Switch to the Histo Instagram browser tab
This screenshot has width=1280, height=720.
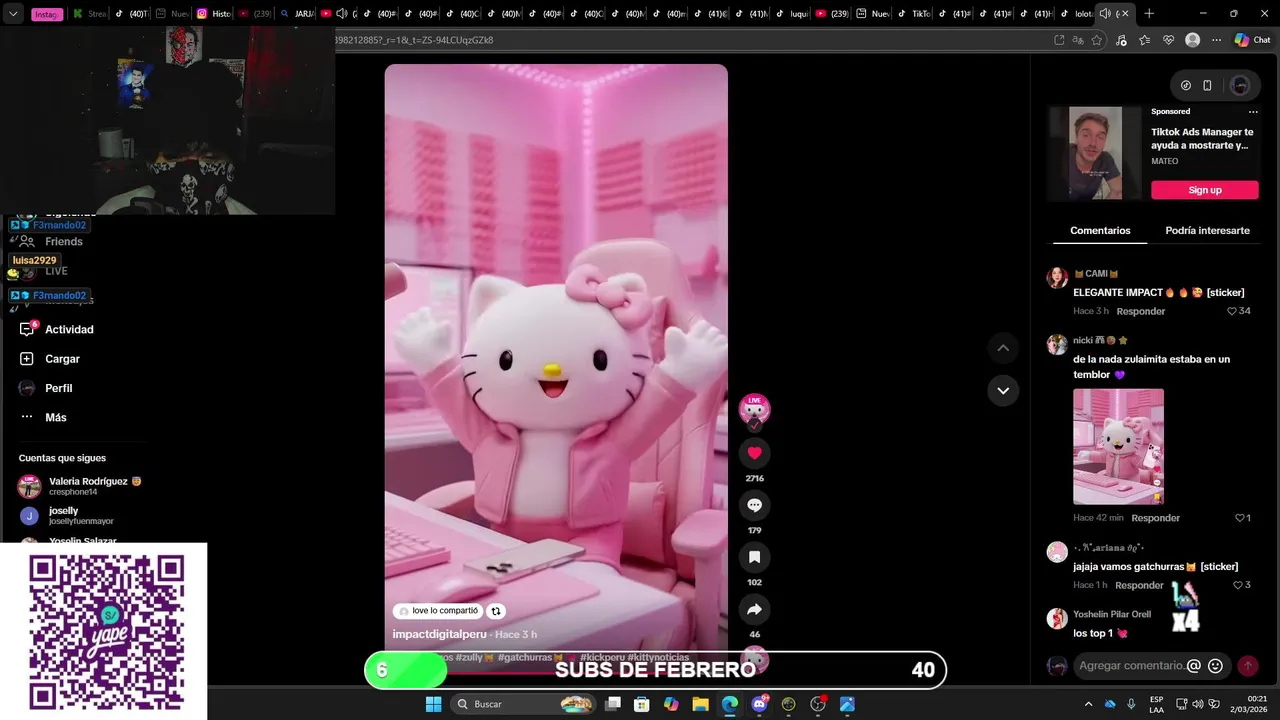tap(213, 14)
